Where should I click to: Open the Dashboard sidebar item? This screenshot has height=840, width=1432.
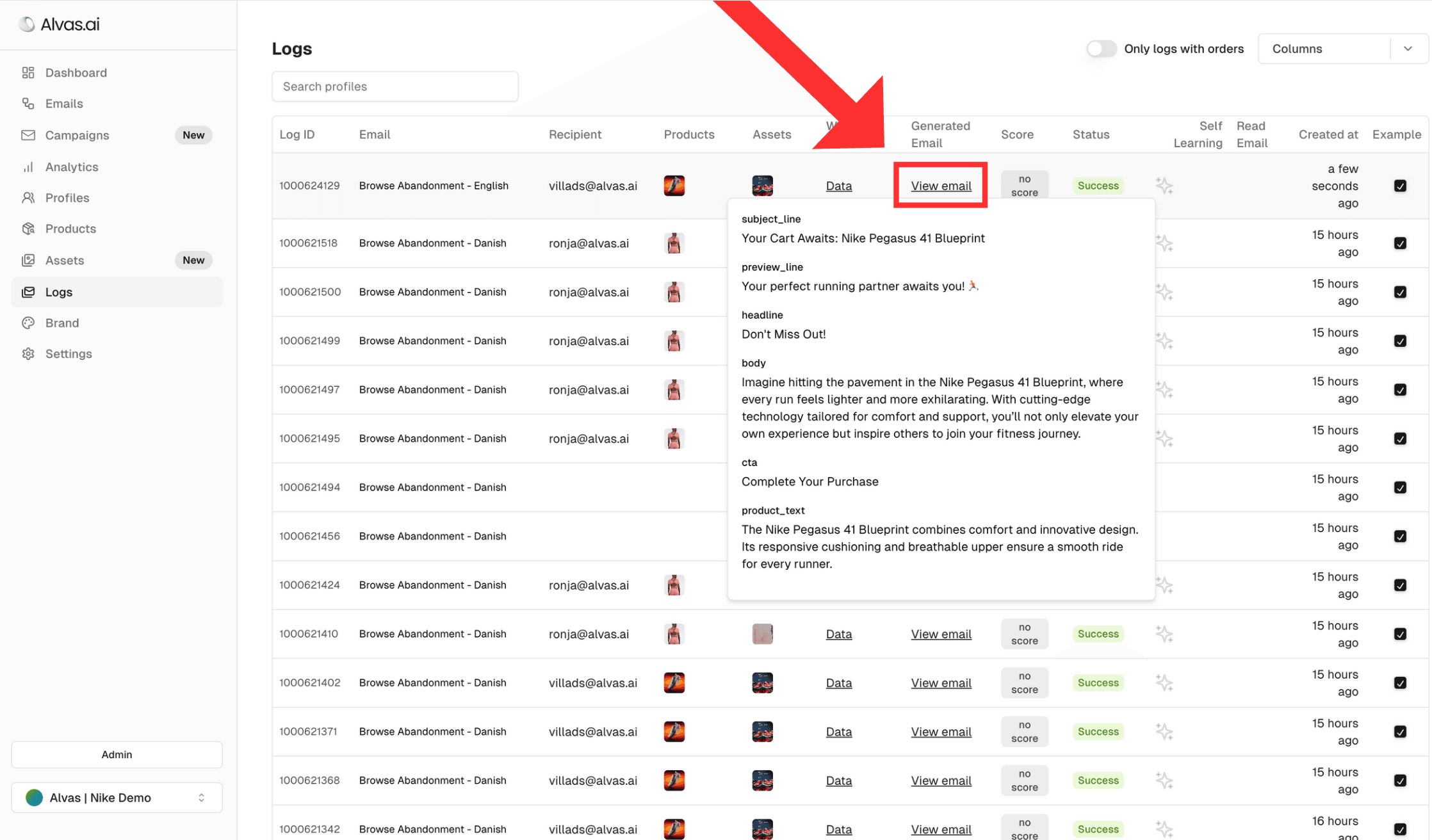(x=76, y=72)
